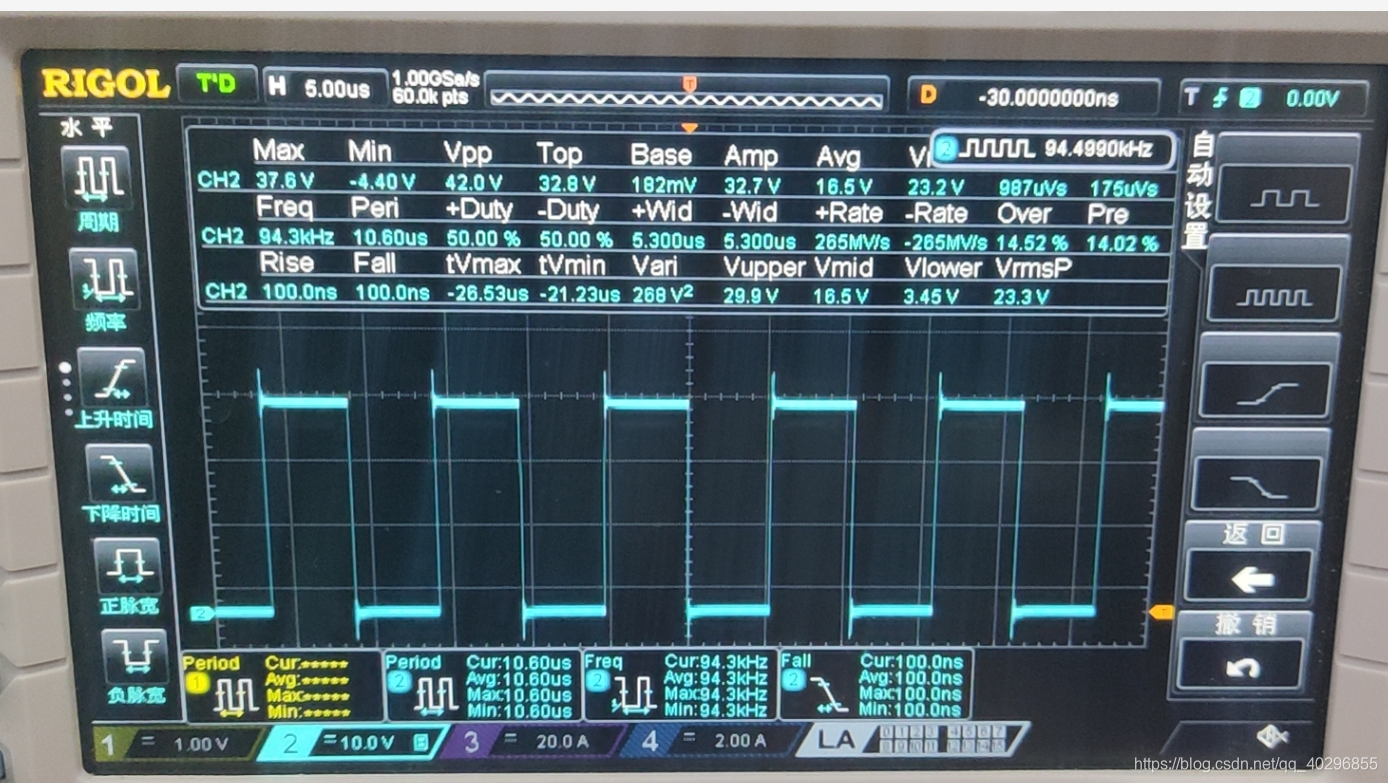Click the +Duty value 50.00 %
1388x783 pixels.
pos(482,240)
